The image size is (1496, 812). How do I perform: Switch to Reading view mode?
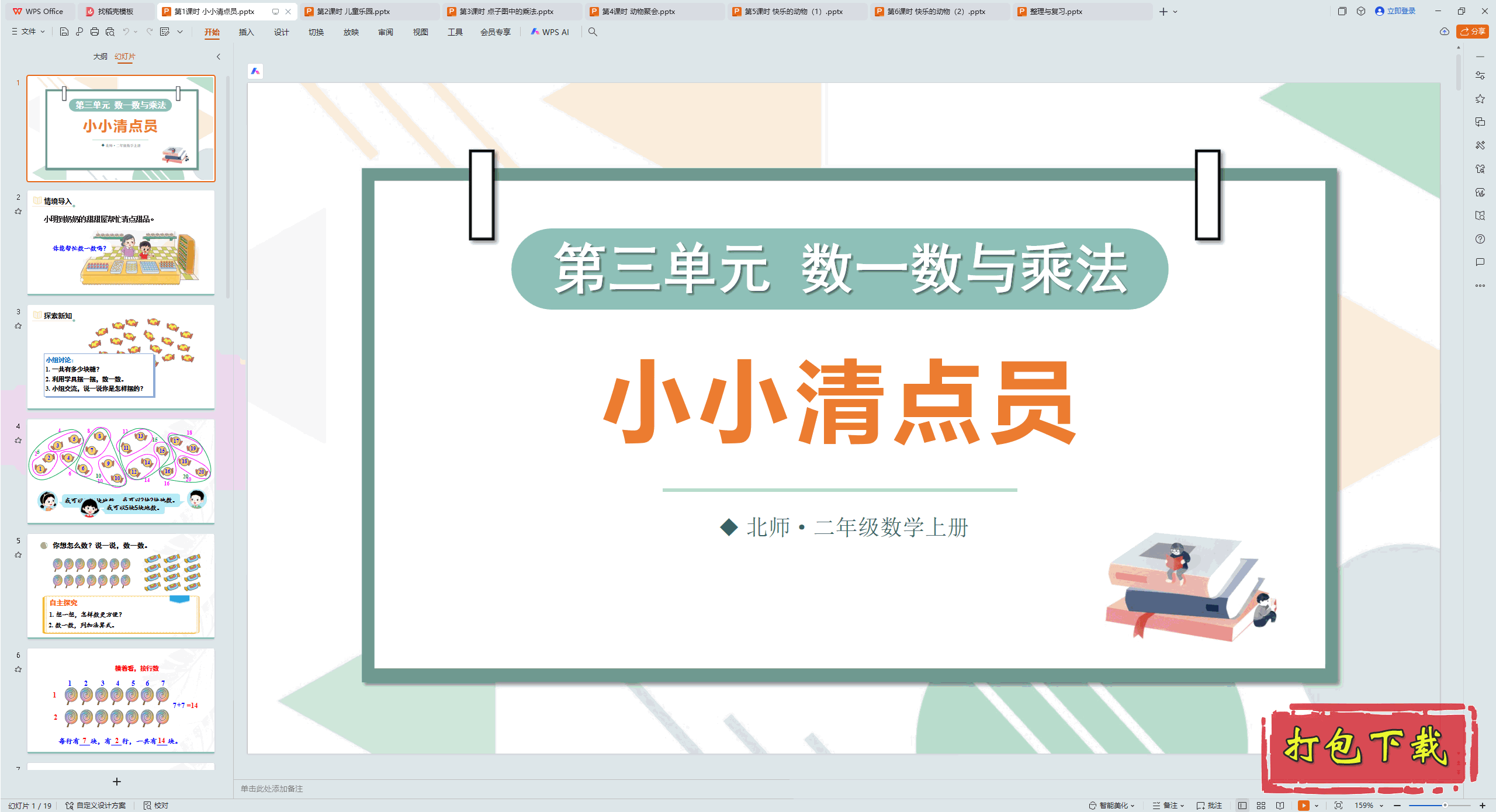coord(1280,805)
